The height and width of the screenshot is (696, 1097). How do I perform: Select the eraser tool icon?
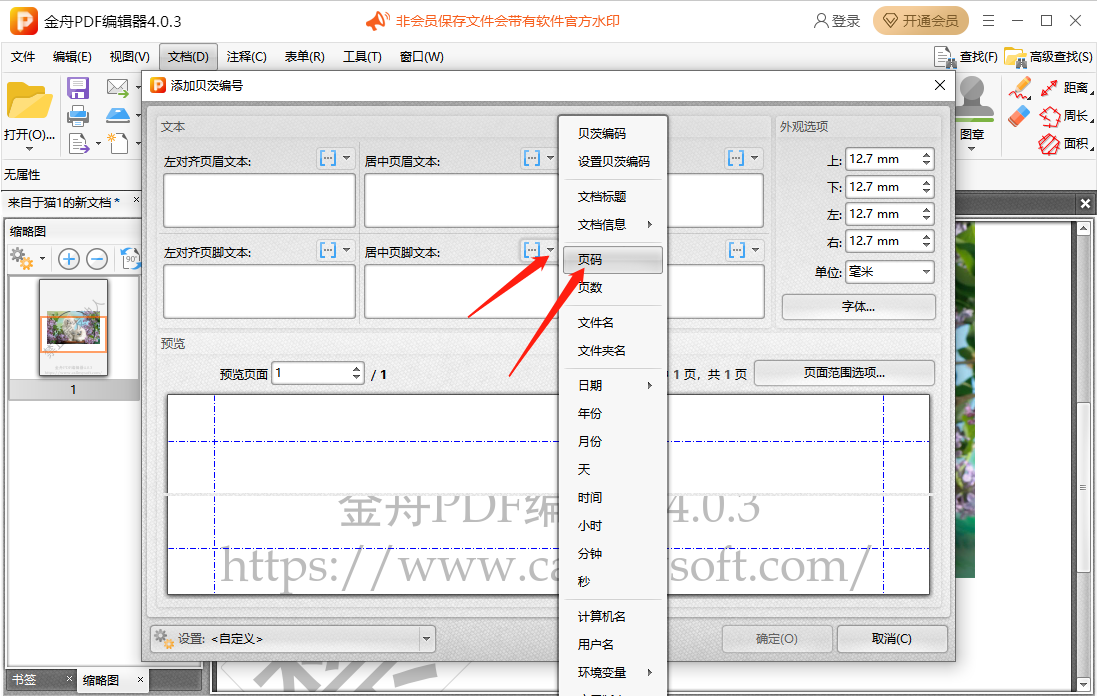point(1019,115)
